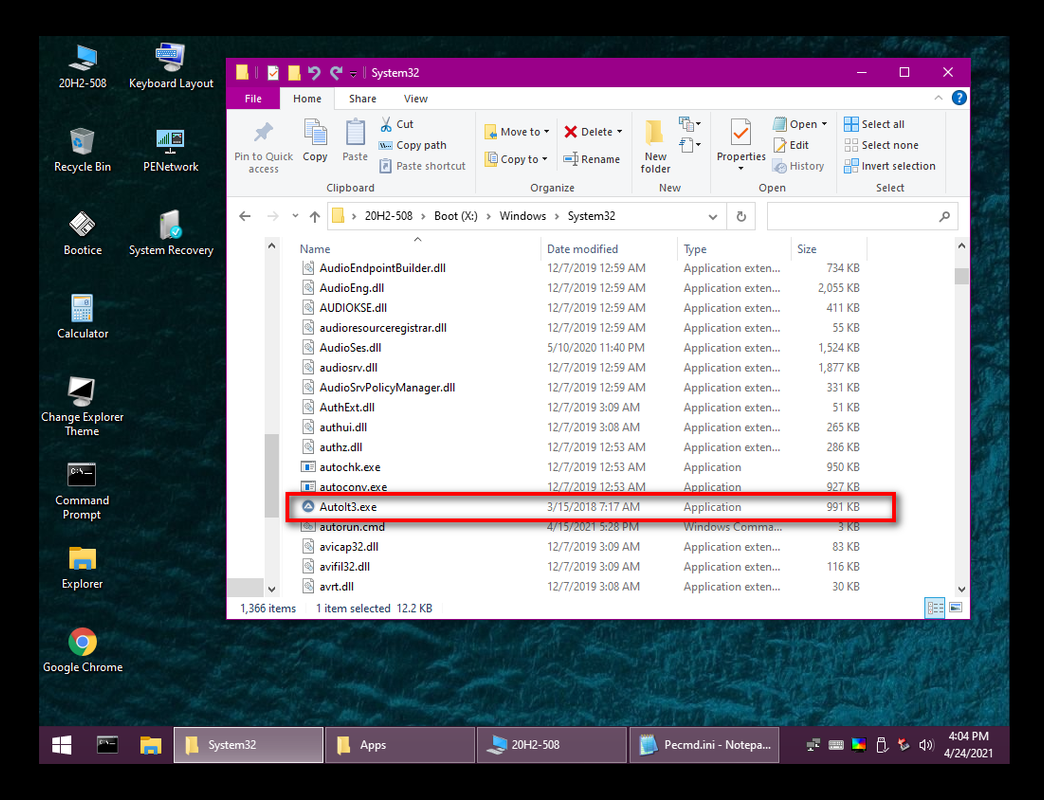The width and height of the screenshot is (1044, 800).
Task: Switch to the Home ribbon tab
Action: pos(307,99)
